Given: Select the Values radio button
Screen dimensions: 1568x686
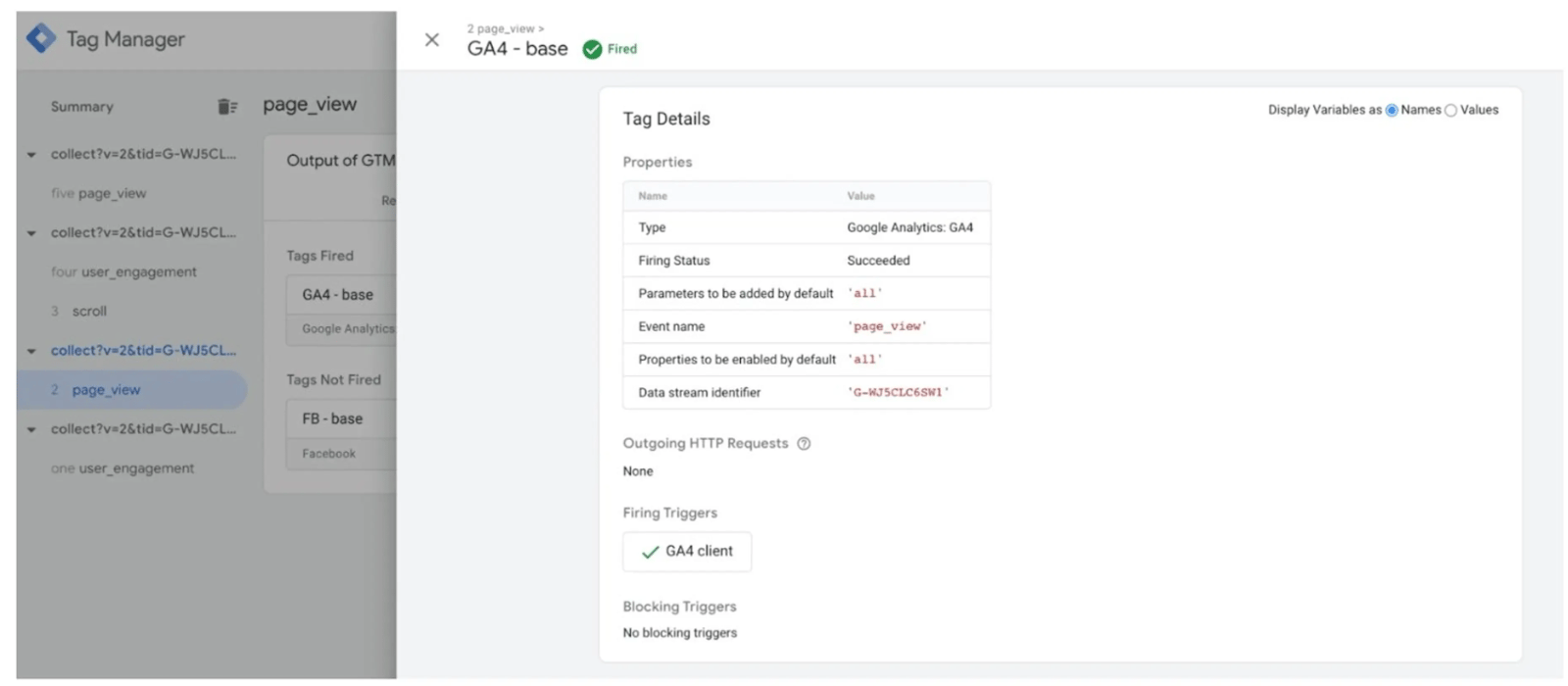Looking at the screenshot, I should [x=1450, y=110].
